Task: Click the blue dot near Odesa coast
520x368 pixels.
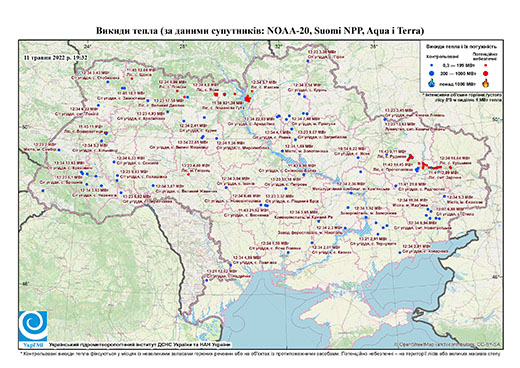Action: pyautogui.click(x=207, y=280)
